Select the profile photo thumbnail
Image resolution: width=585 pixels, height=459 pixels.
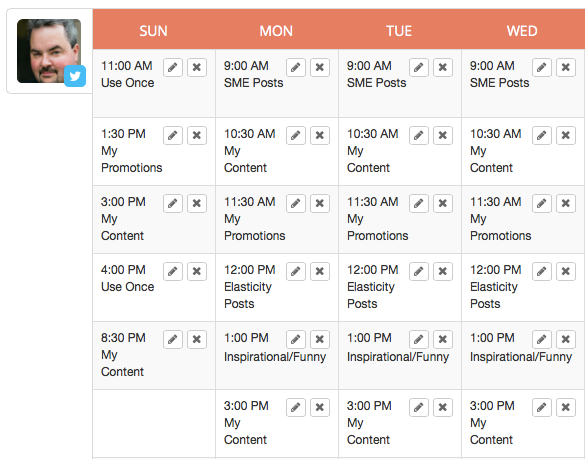point(49,51)
